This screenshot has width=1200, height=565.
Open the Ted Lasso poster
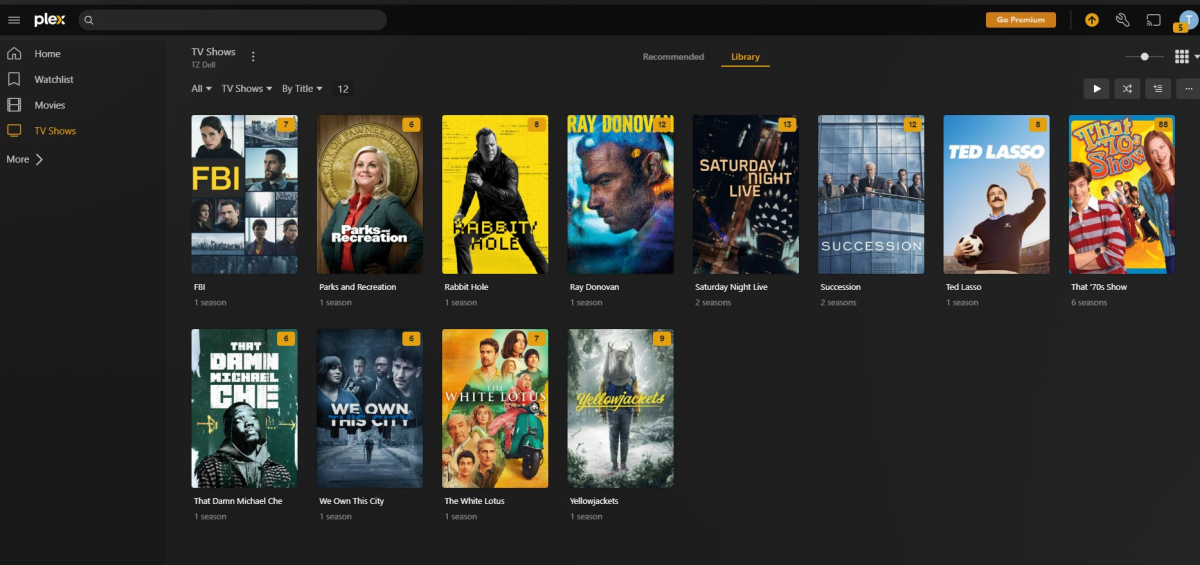pyautogui.click(x=996, y=194)
